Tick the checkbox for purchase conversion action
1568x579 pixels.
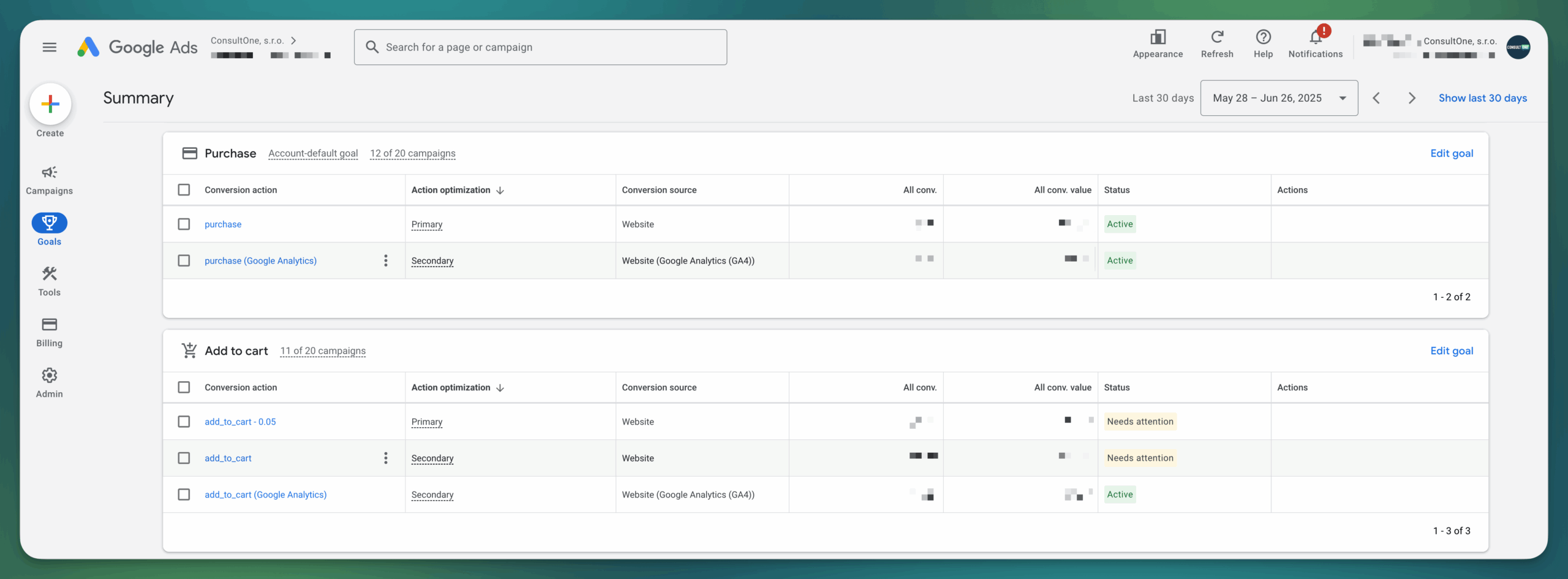point(184,224)
